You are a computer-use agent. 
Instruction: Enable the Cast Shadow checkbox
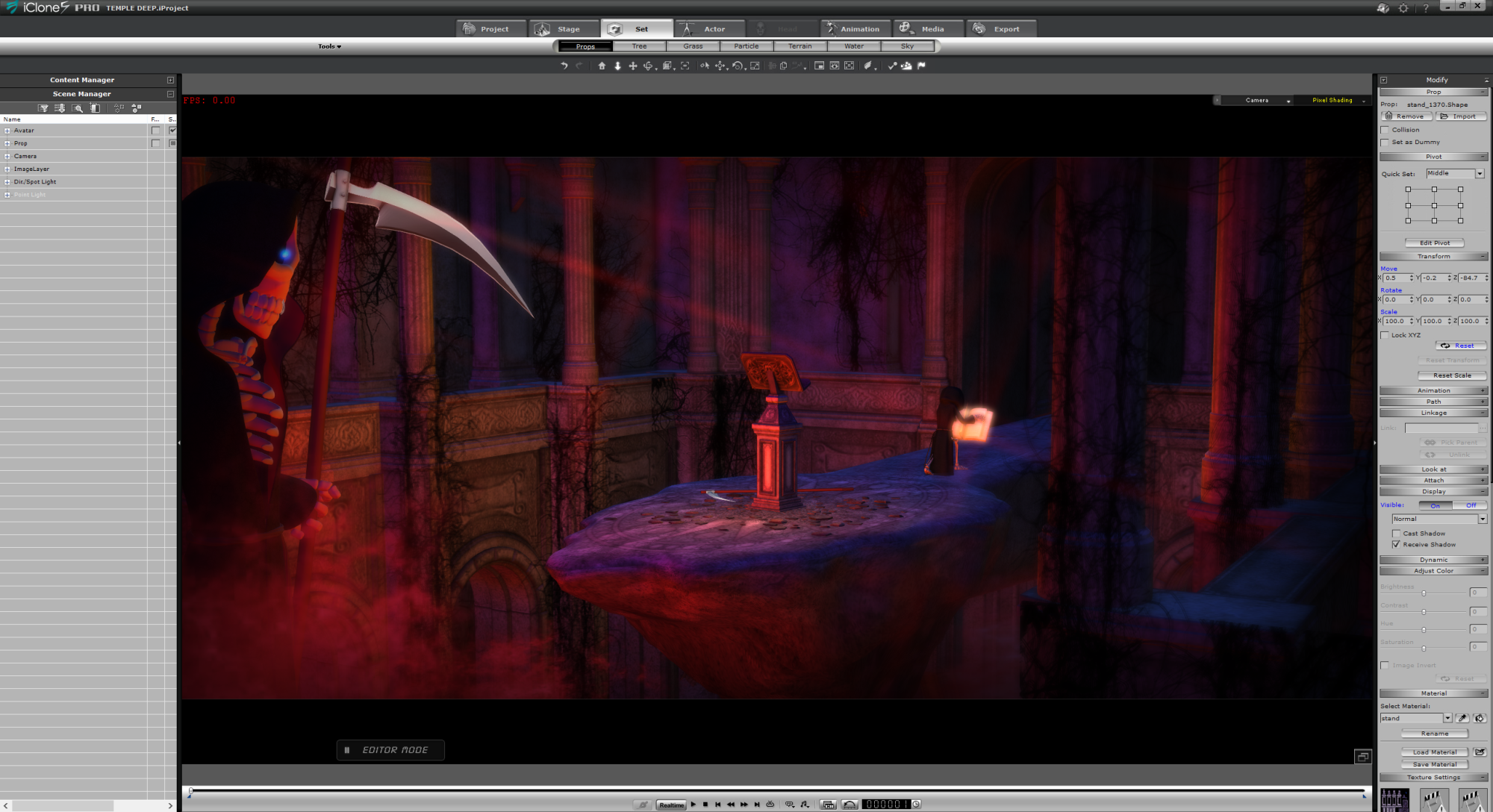point(1396,534)
